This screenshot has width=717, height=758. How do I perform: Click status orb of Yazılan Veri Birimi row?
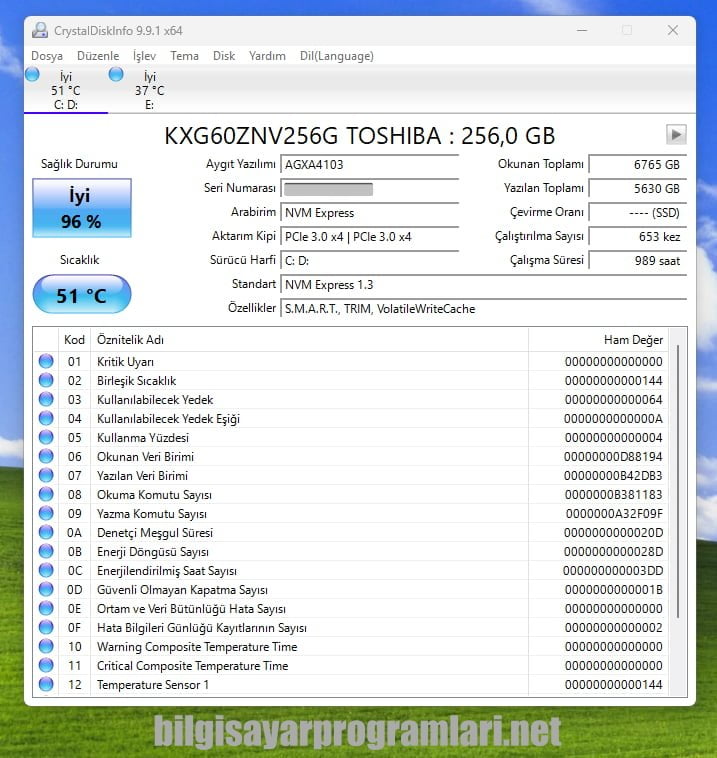46,475
